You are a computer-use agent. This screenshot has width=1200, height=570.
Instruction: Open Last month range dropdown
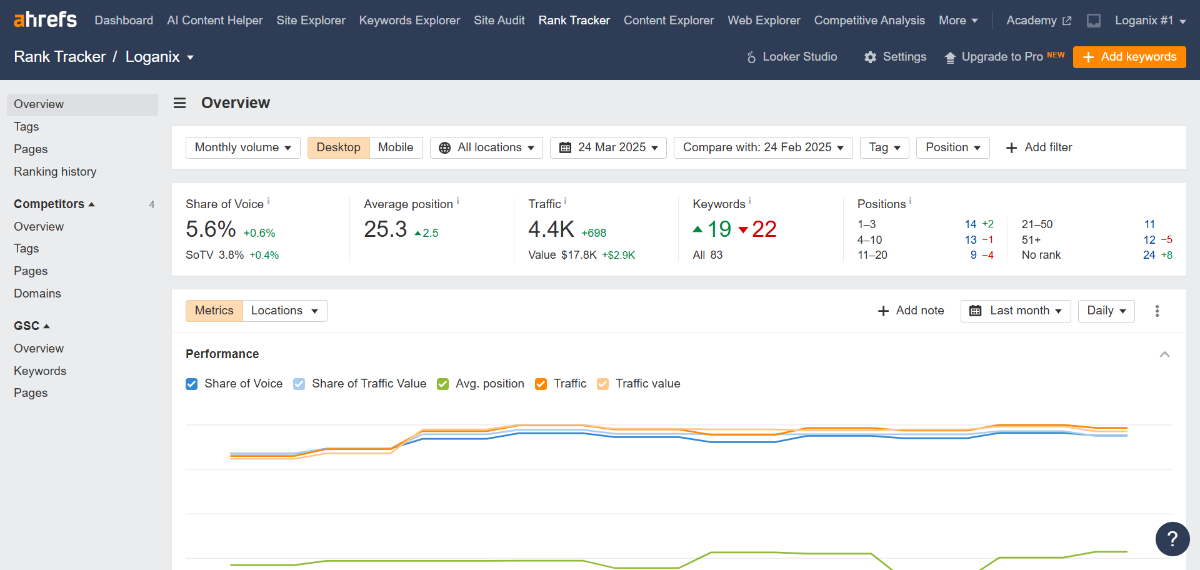coord(1016,311)
